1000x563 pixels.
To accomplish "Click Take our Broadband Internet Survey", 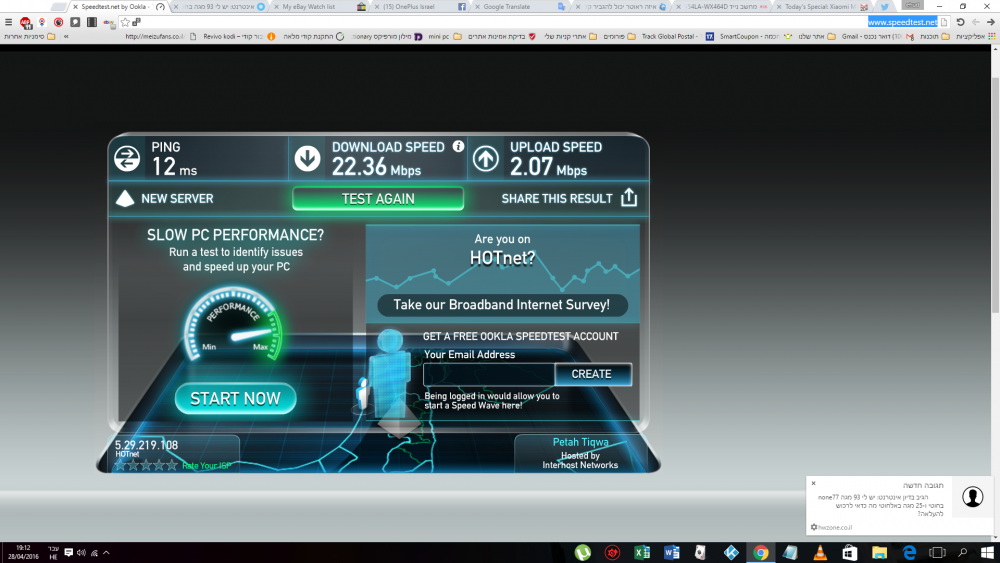I will pos(502,305).
